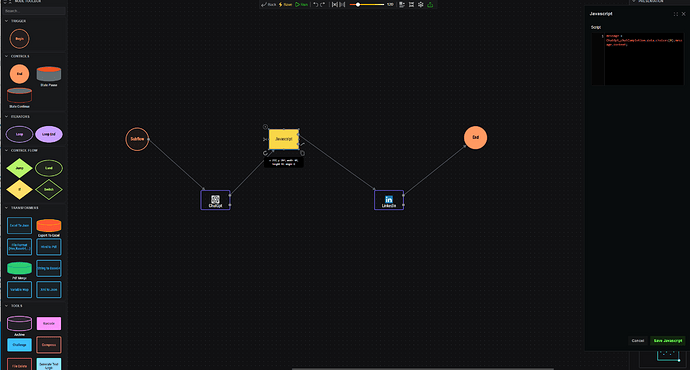Choose the yellow If diamond

click(19, 190)
